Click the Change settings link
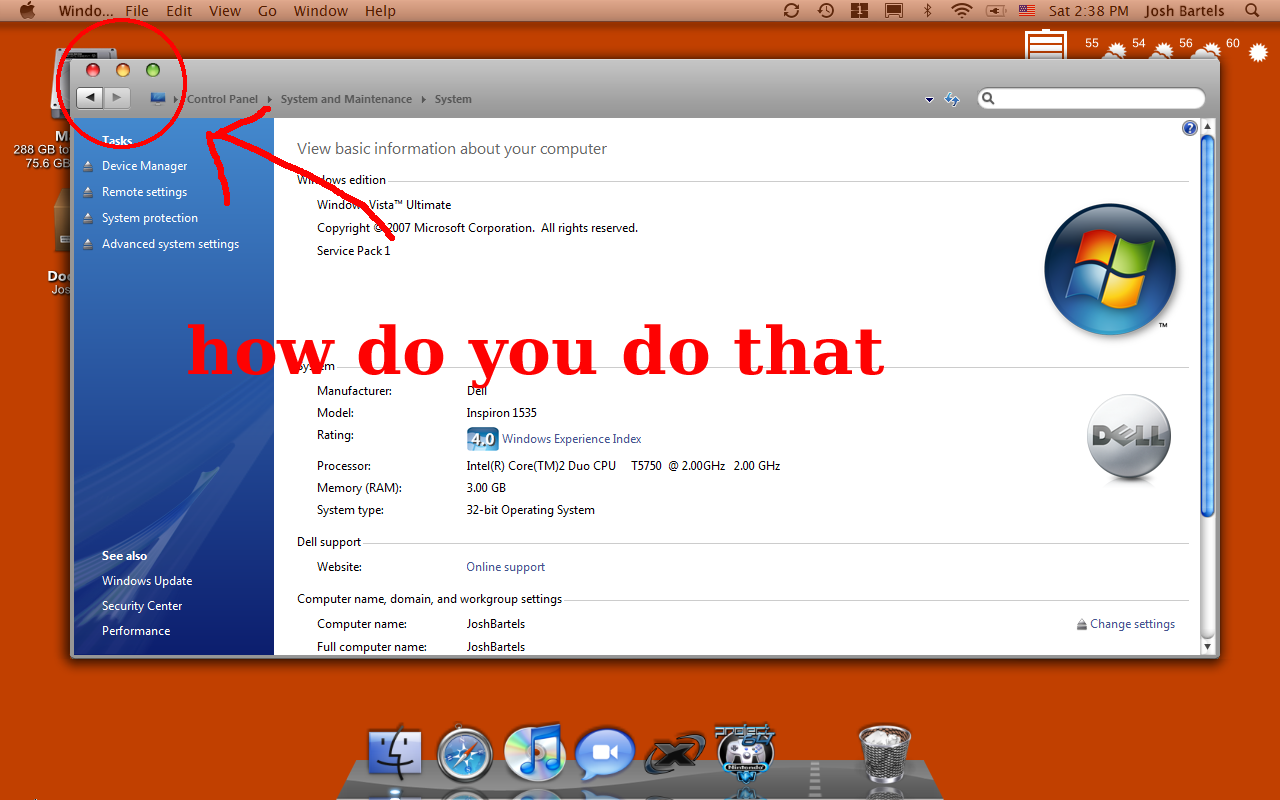This screenshot has height=800, width=1280. tap(1132, 624)
